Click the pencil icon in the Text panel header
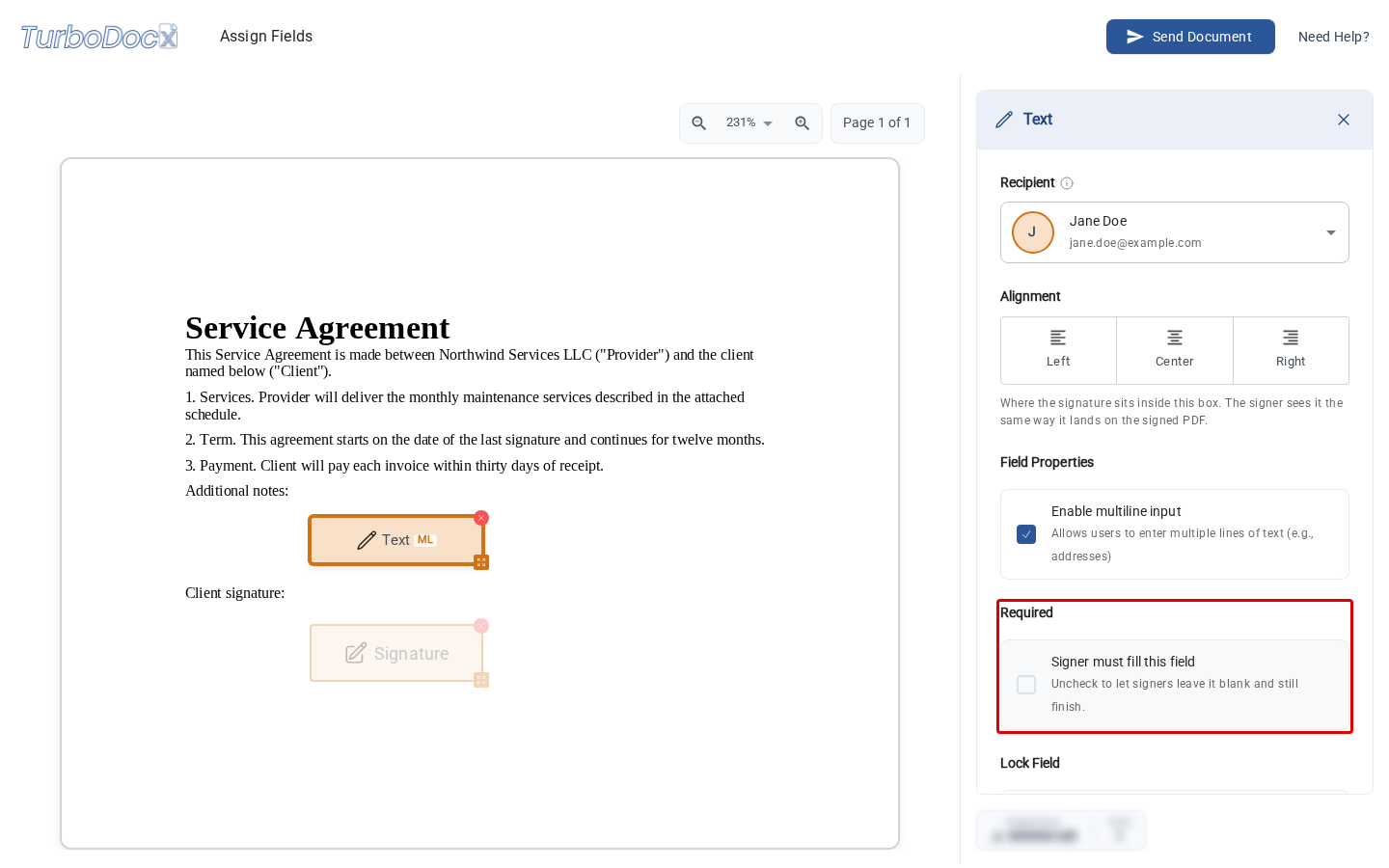 click(x=1004, y=120)
